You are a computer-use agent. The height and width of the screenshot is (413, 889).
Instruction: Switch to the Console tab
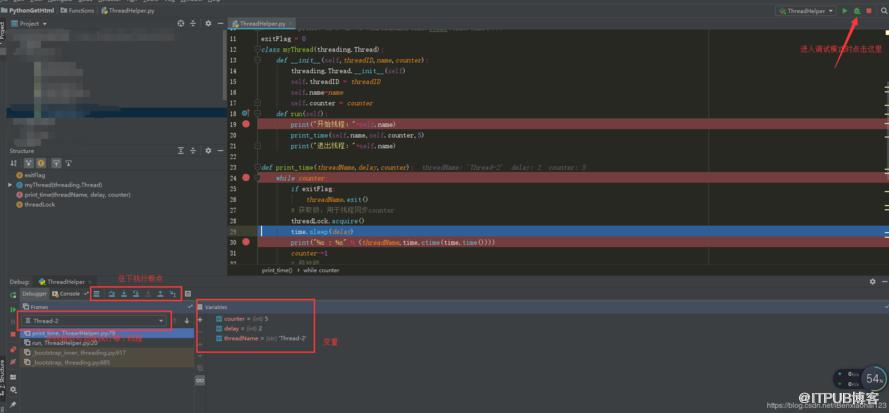[66, 294]
